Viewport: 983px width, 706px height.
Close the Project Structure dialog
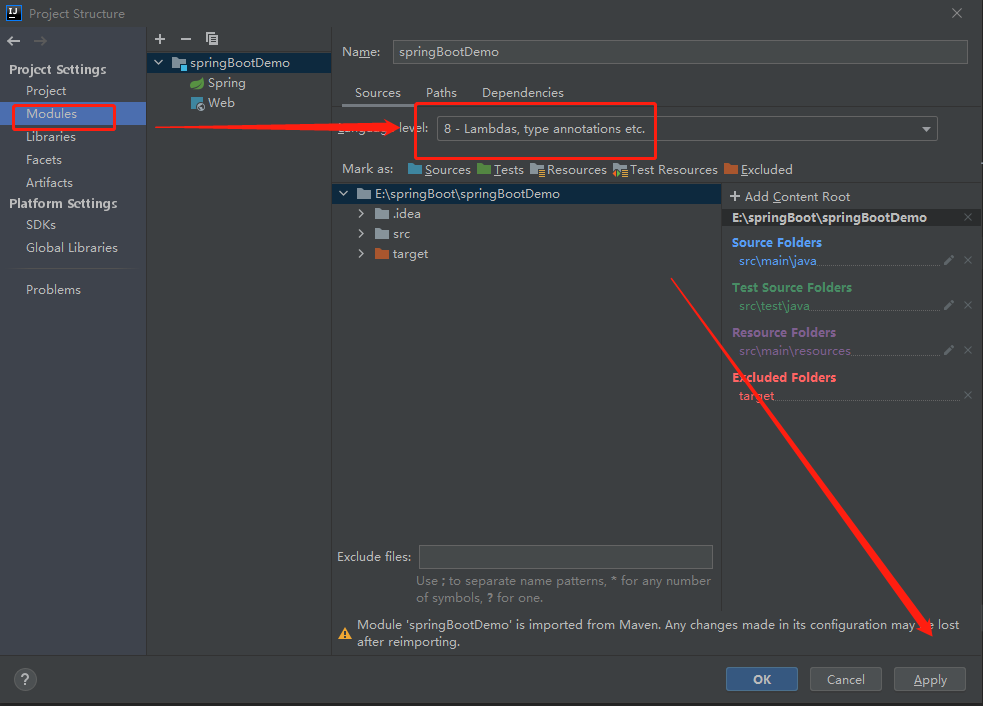click(957, 13)
